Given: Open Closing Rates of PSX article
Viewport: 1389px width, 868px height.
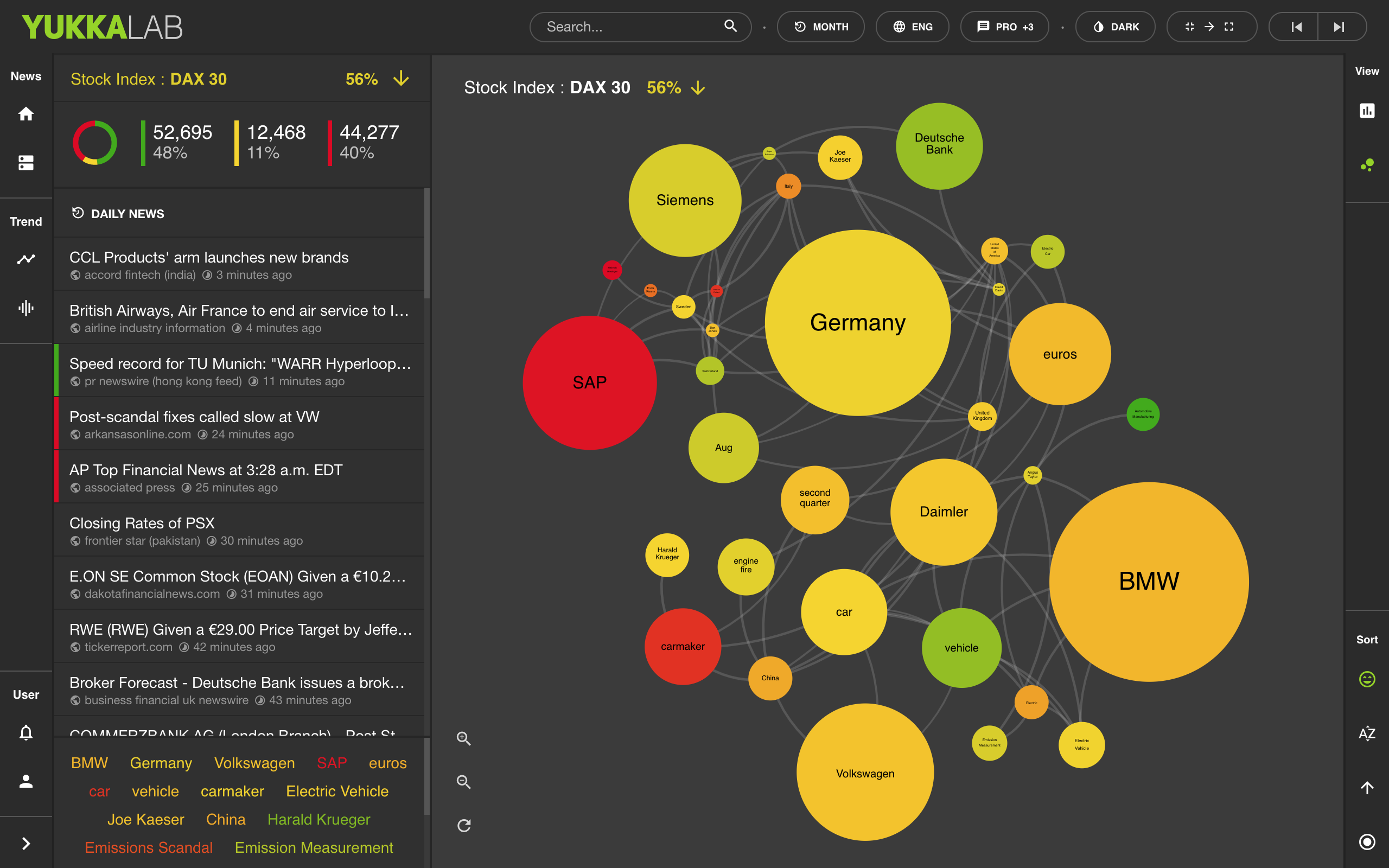Looking at the screenshot, I should [x=239, y=531].
